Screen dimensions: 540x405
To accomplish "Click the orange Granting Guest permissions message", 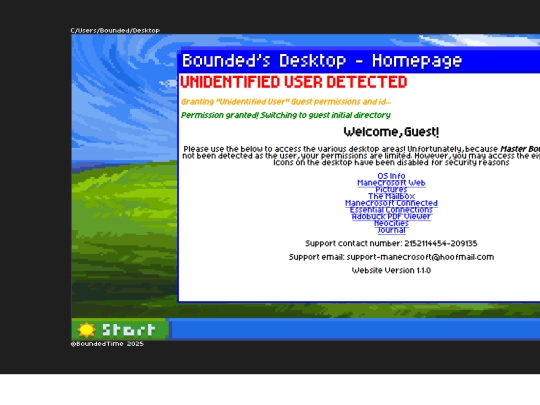I will click(286, 102).
